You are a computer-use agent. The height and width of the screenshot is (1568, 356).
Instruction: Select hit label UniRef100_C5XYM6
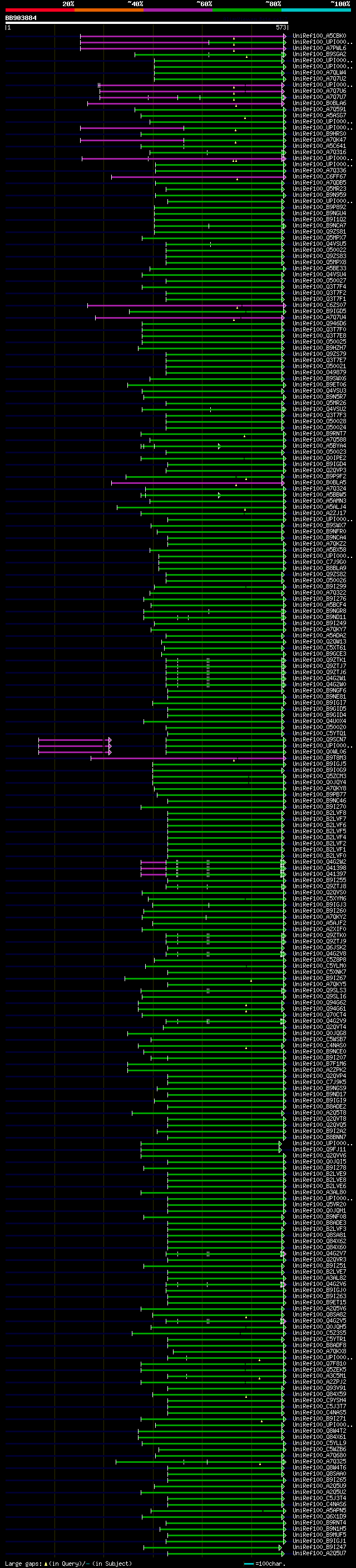click(319, 898)
